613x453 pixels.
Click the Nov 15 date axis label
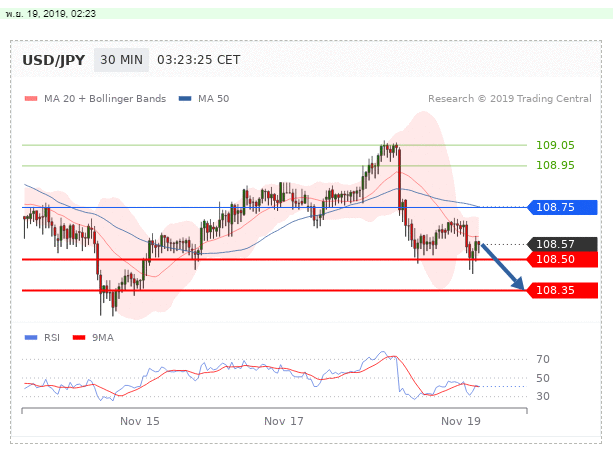point(140,421)
